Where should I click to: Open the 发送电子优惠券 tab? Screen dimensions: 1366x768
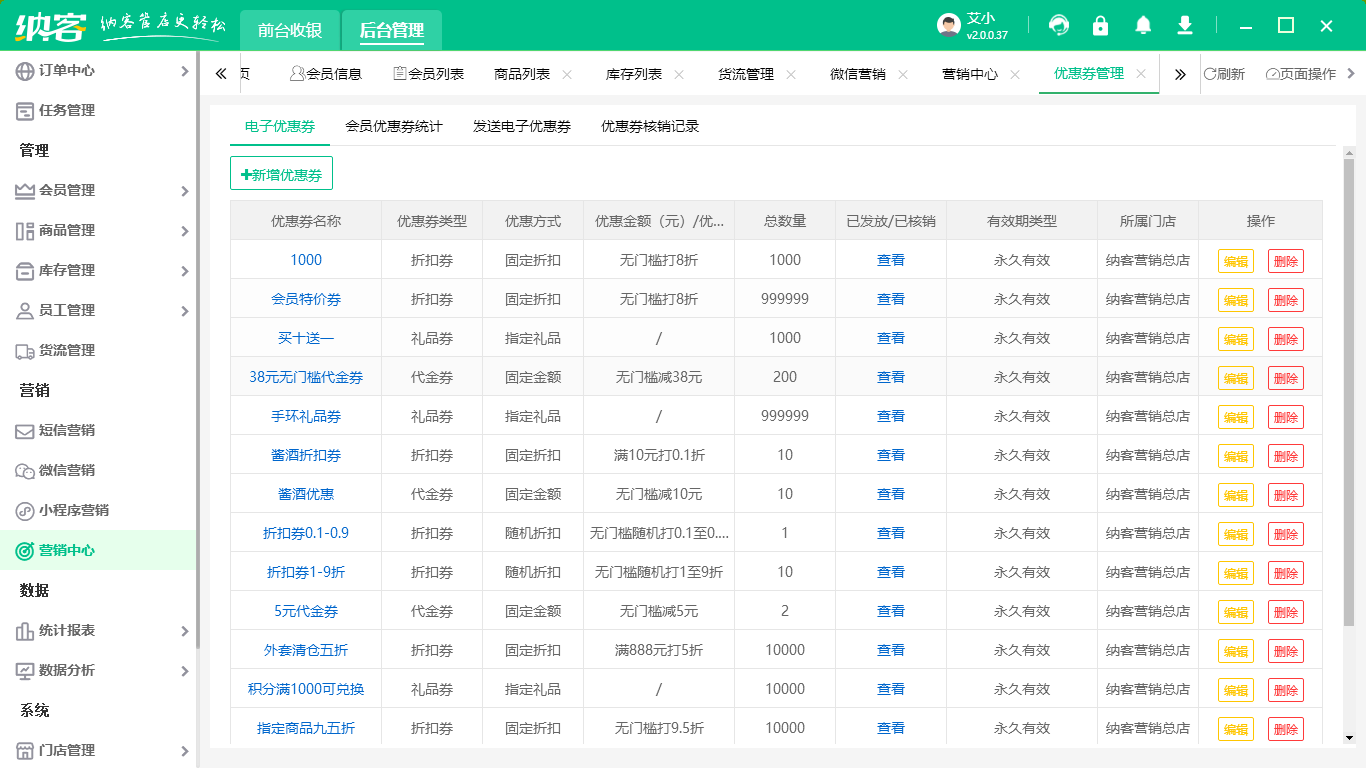tap(521, 126)
